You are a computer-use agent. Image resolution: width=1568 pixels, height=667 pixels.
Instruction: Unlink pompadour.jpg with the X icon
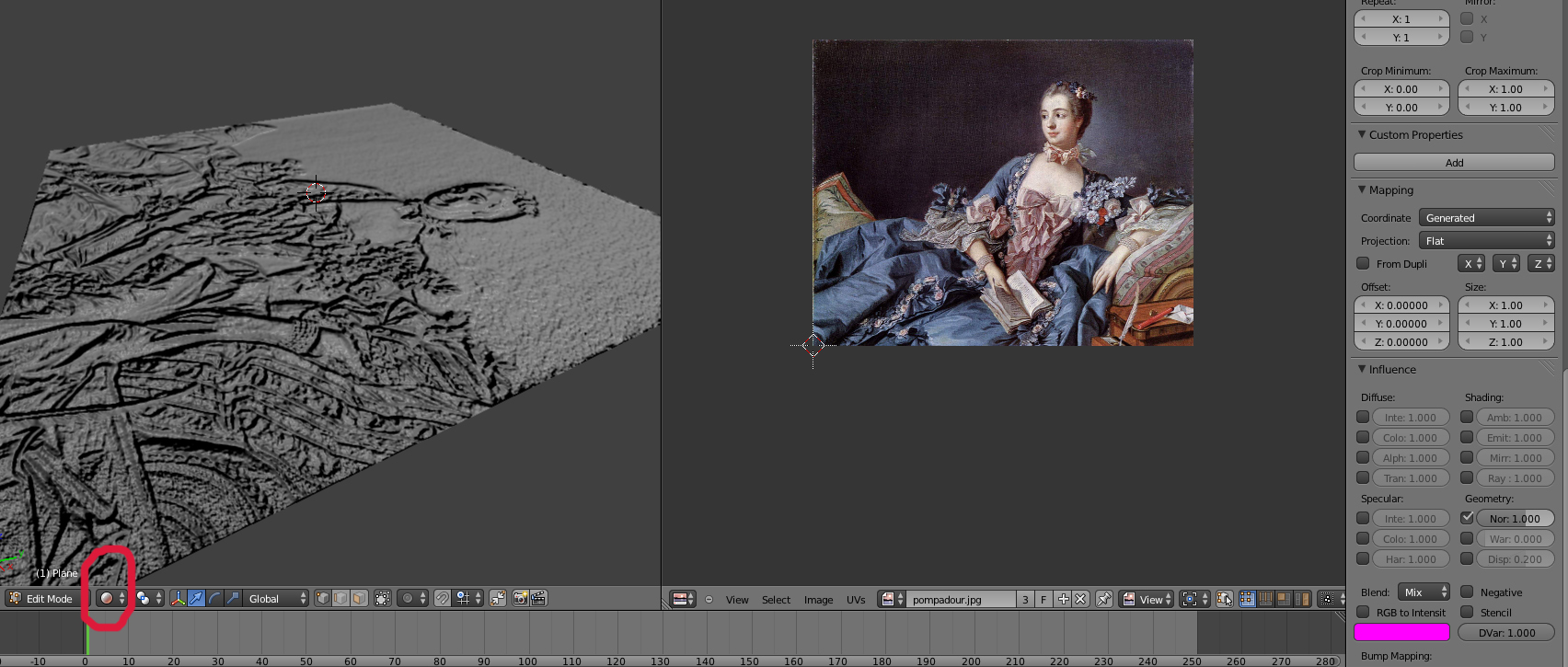tap(1080, 599)
